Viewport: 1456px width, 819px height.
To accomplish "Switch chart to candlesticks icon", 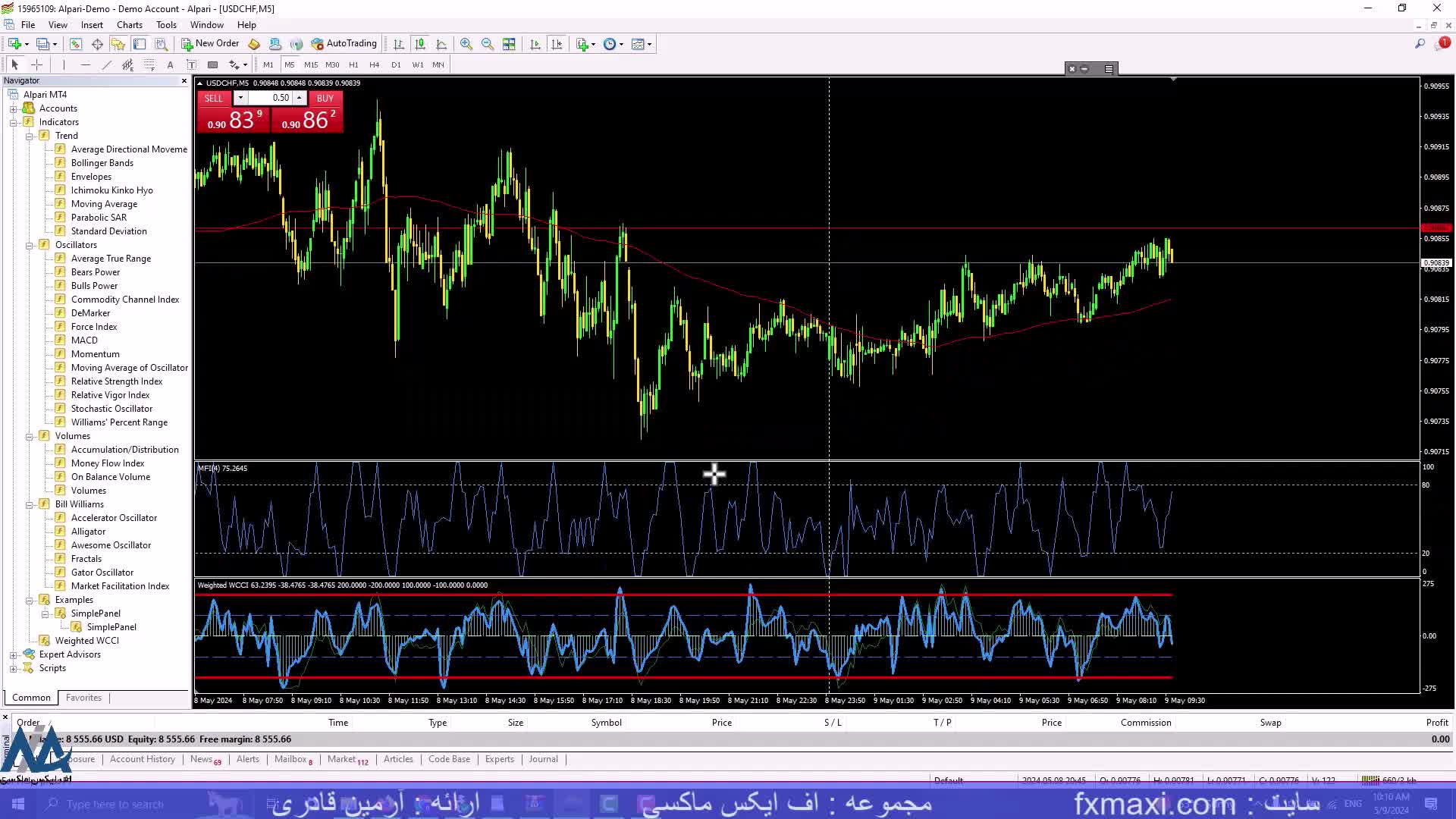I will click(x=420, y=44).
